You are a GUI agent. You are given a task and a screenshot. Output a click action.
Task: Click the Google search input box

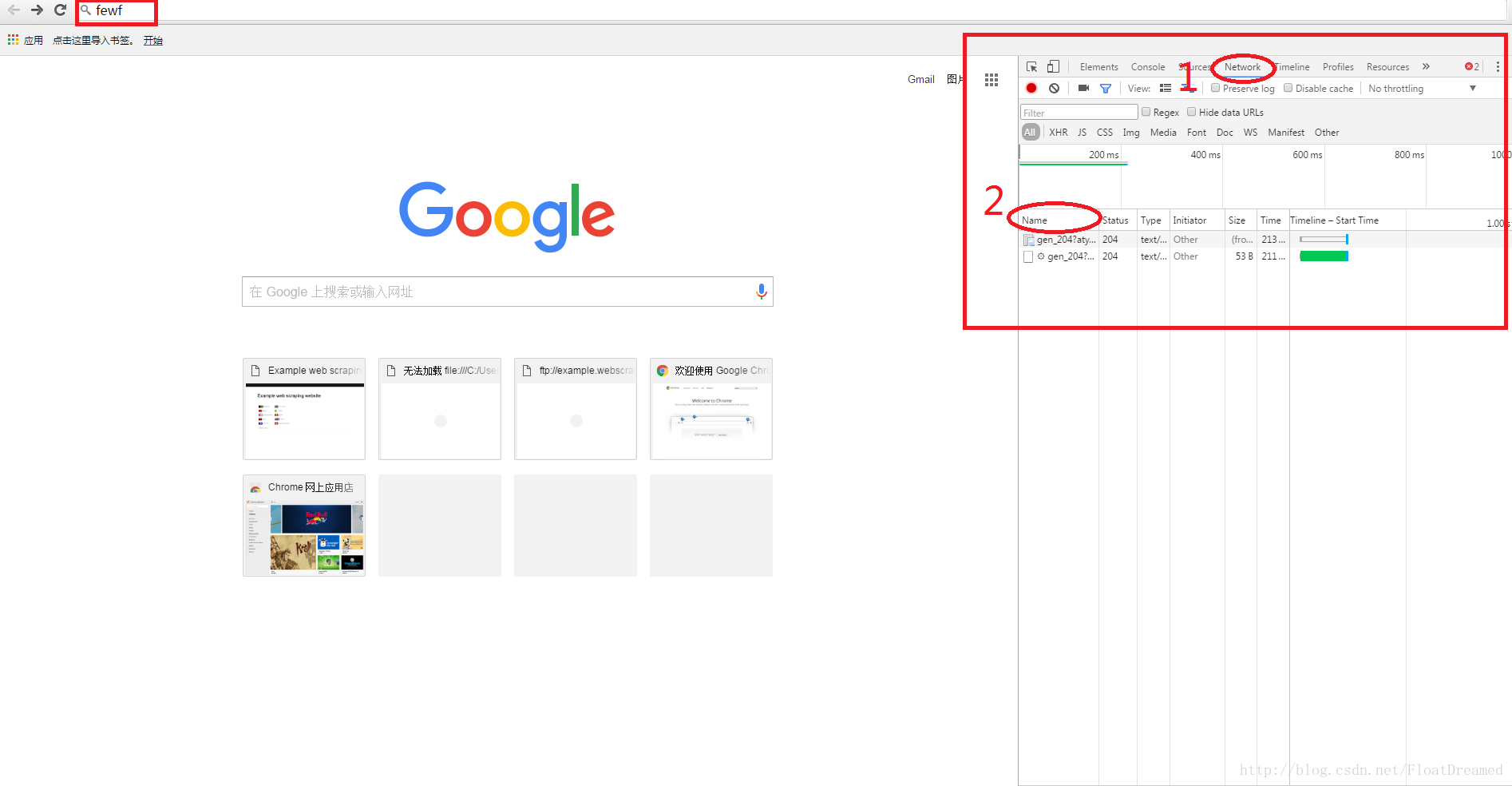508,292
